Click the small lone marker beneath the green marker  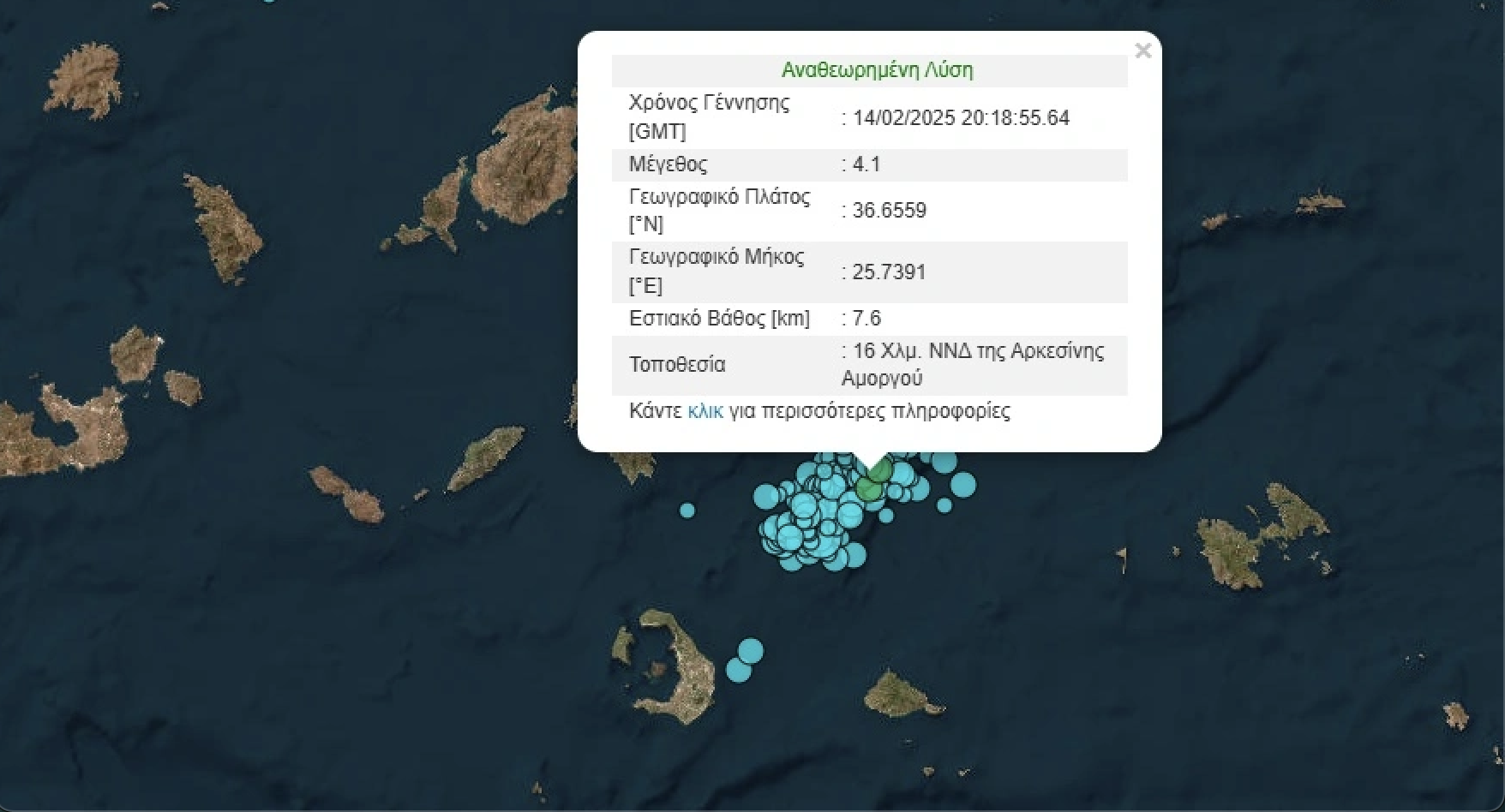tap(886, 516)
